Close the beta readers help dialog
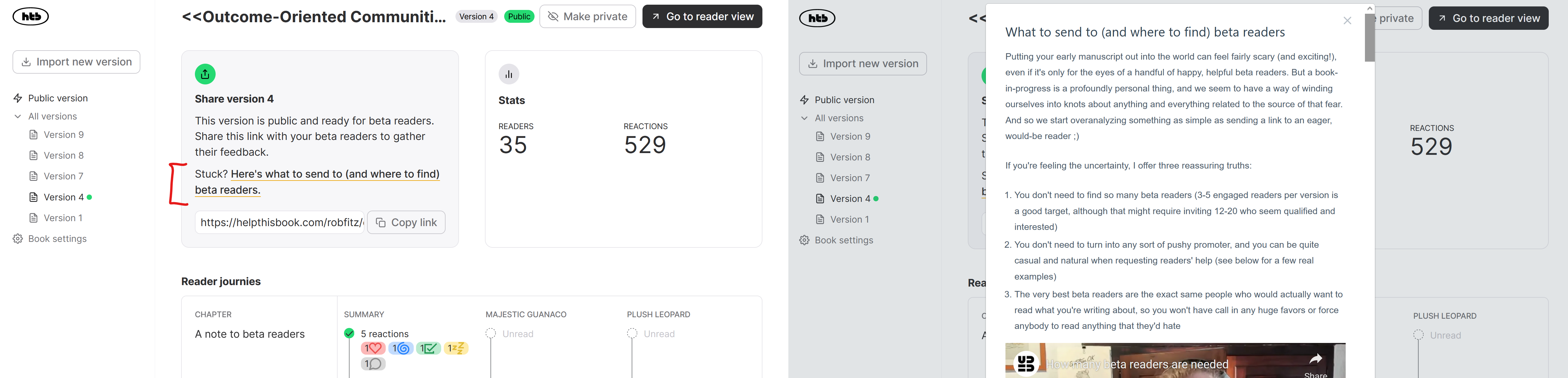This screenshot has height=378, width=1568. (1347, 21)
